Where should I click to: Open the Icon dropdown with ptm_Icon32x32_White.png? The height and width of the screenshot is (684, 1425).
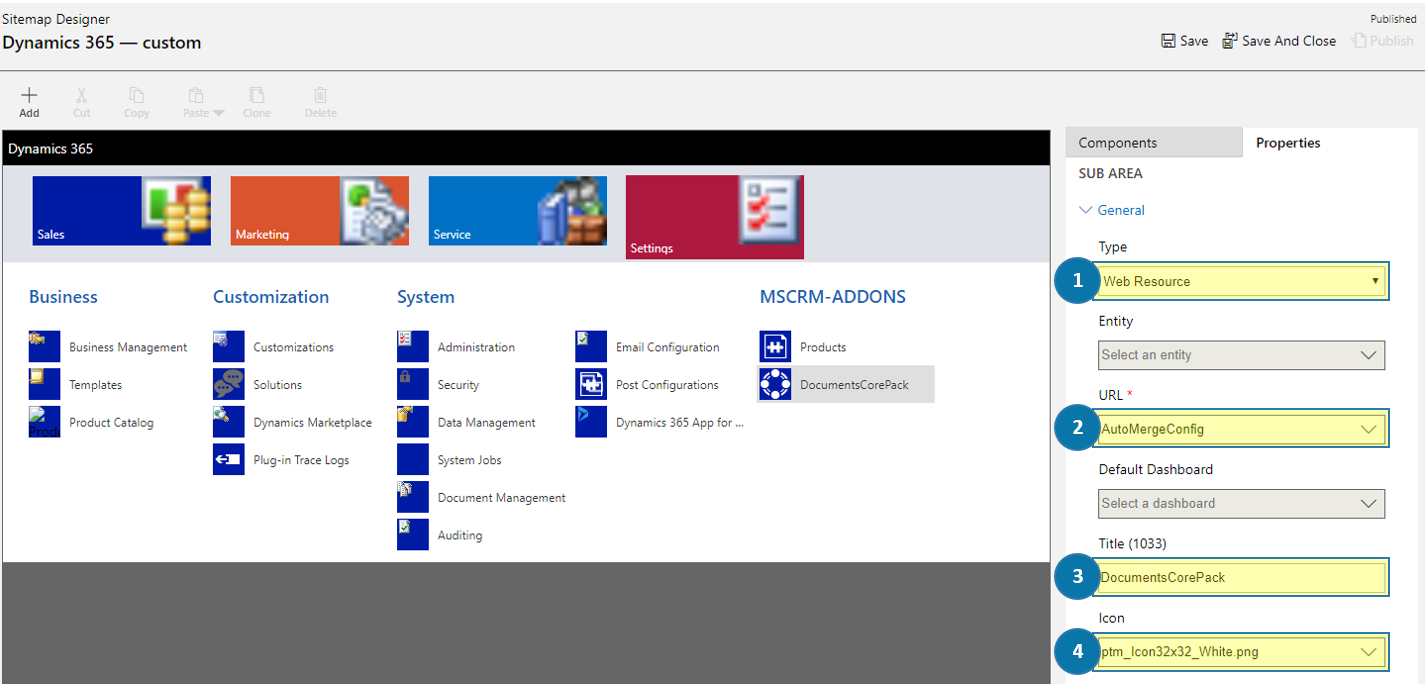1242,652
